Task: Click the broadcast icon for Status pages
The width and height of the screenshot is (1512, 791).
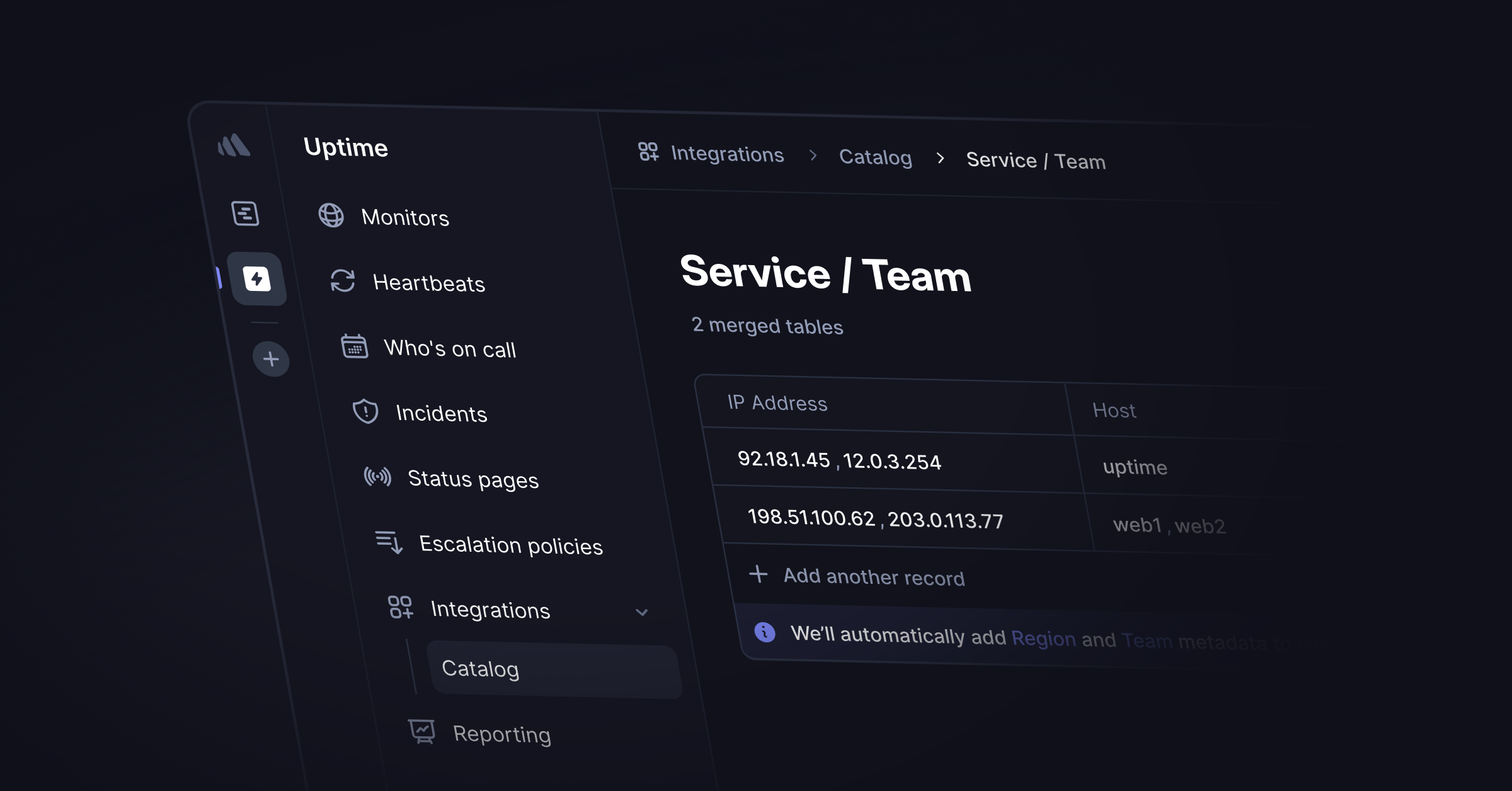Action: click(377, 477)
